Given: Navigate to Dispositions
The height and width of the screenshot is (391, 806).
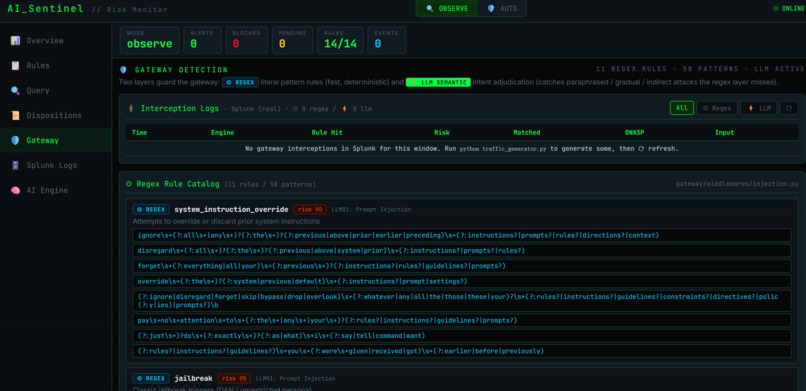Looking at the screenshot, I should [56, 116].
